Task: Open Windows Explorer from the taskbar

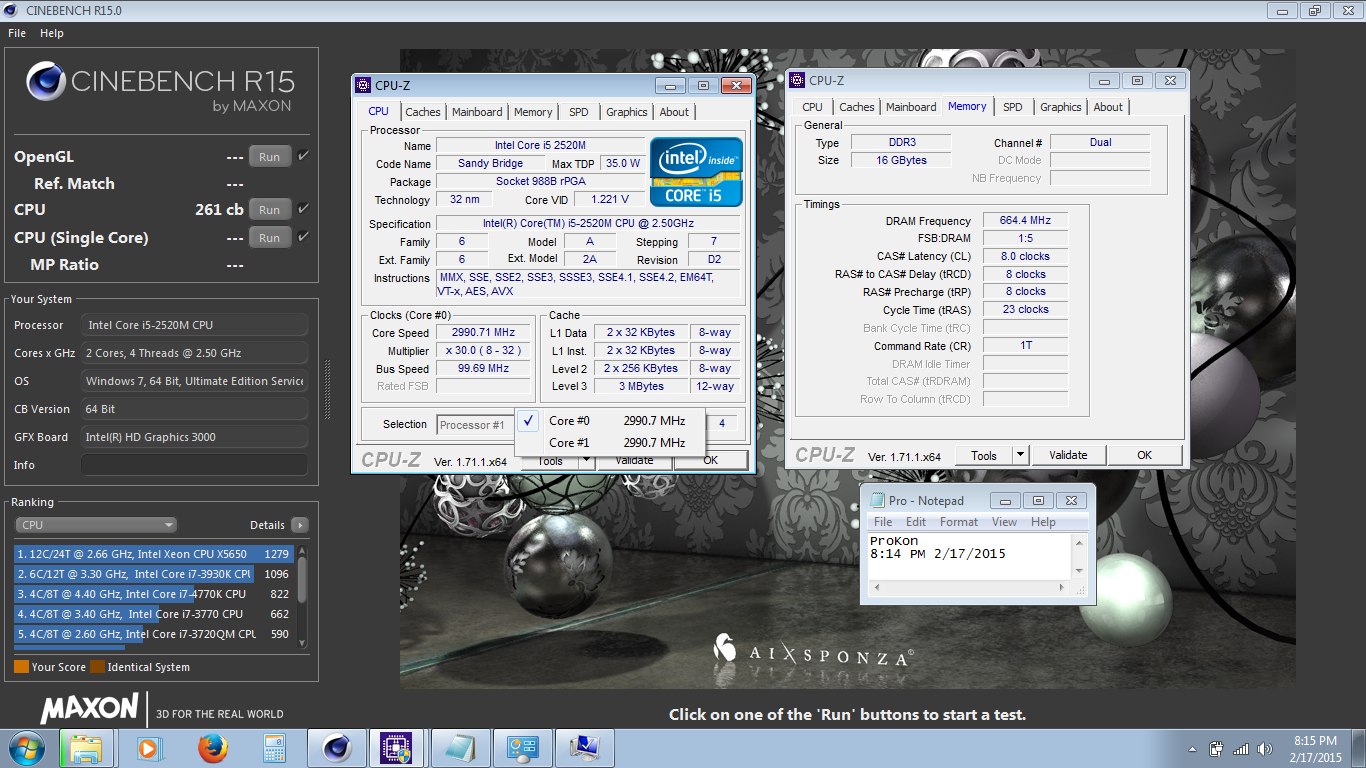Action: click(86, 748)
